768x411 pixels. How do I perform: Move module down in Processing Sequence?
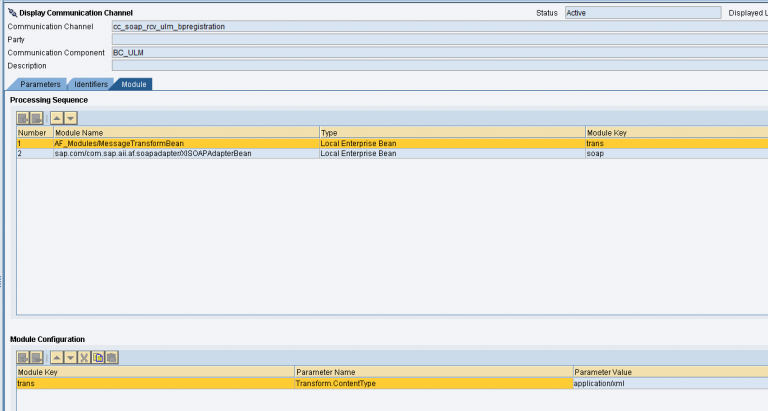click(70, 118)
